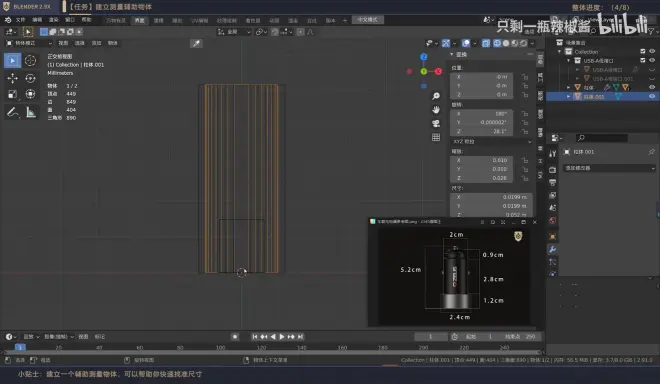Select the Transform tool

click(x=30, y=94)
